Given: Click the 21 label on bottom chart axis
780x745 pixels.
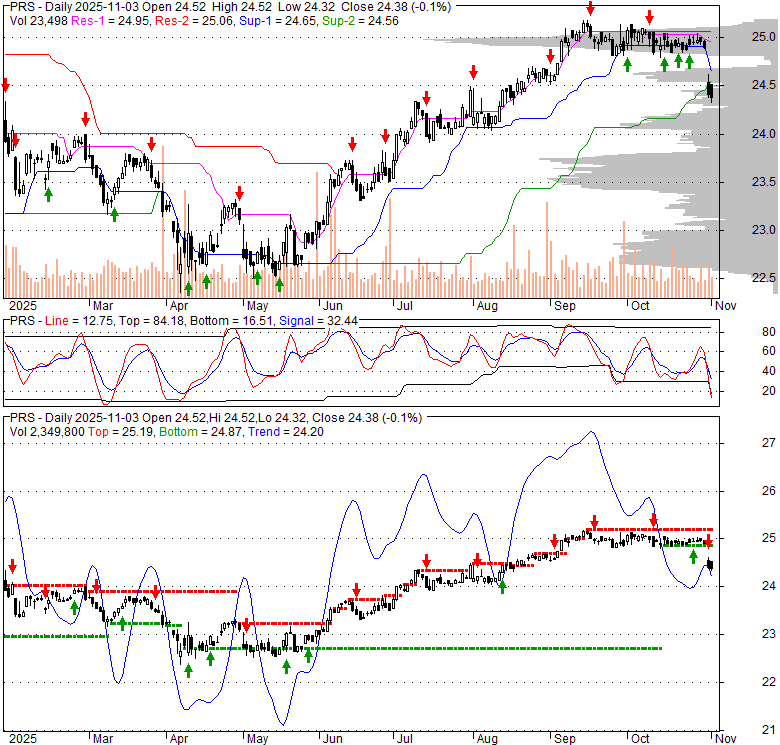Looking at the screenshot, I should coord(769,730).
